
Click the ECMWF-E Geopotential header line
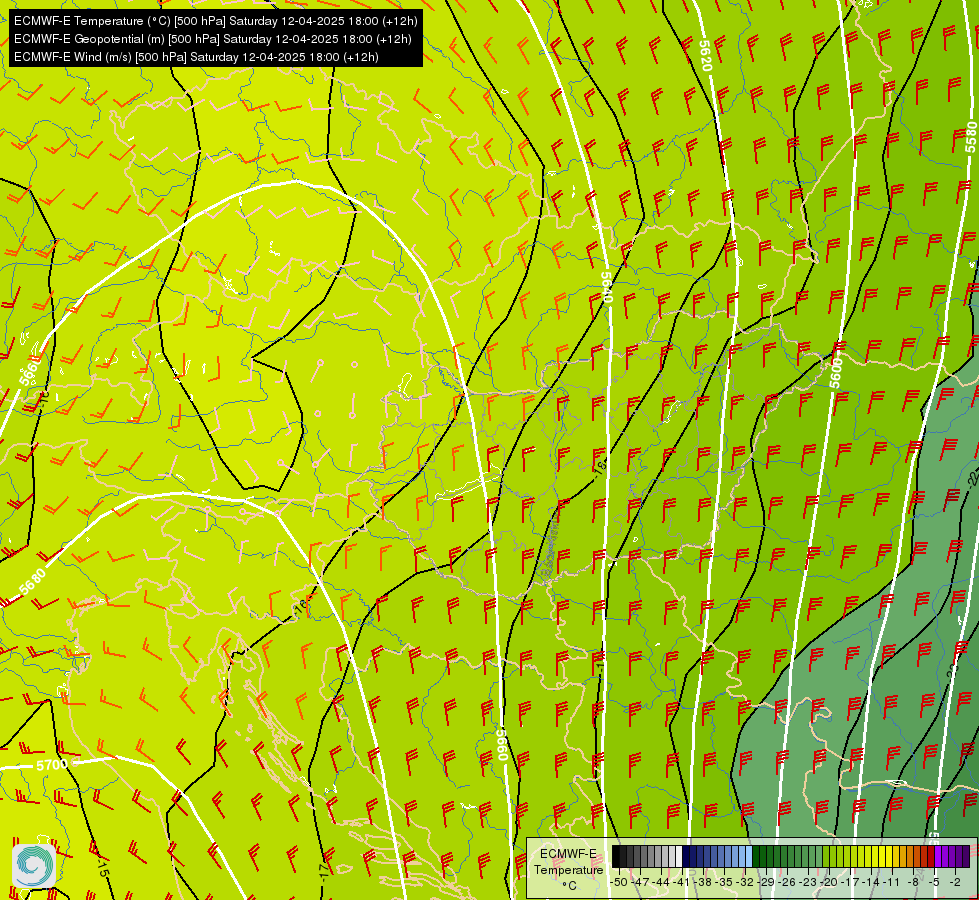click(212, 39)
